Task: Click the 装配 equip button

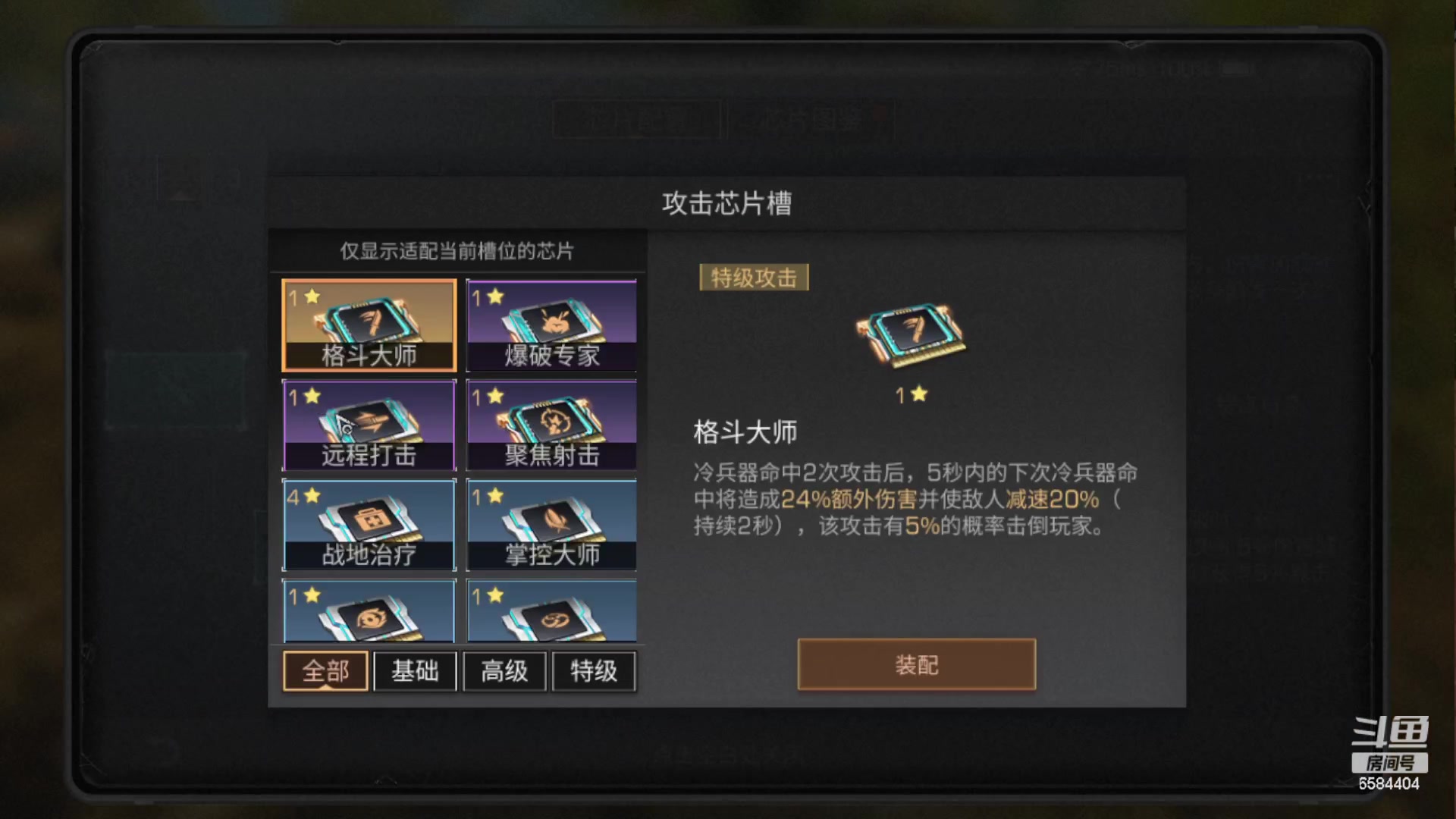Action: pos(917,664)
